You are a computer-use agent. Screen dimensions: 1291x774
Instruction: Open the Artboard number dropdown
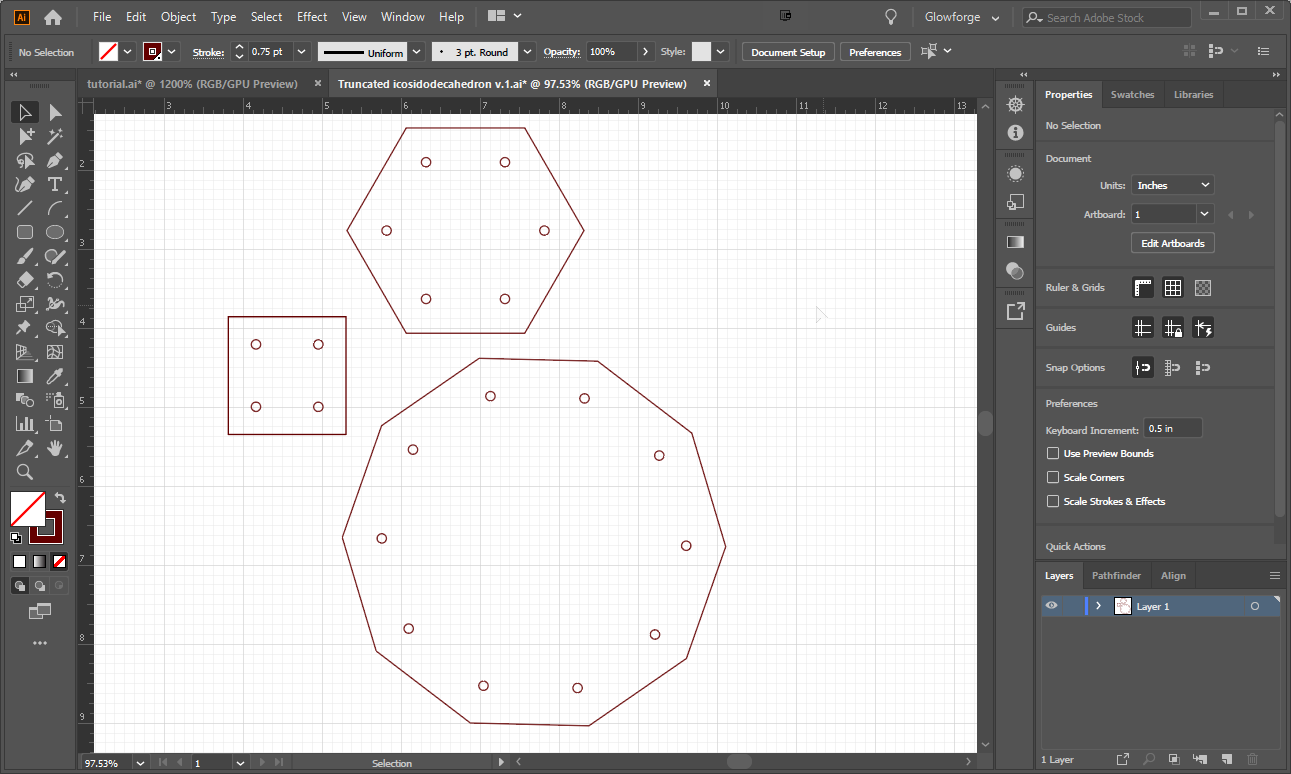1205,214
